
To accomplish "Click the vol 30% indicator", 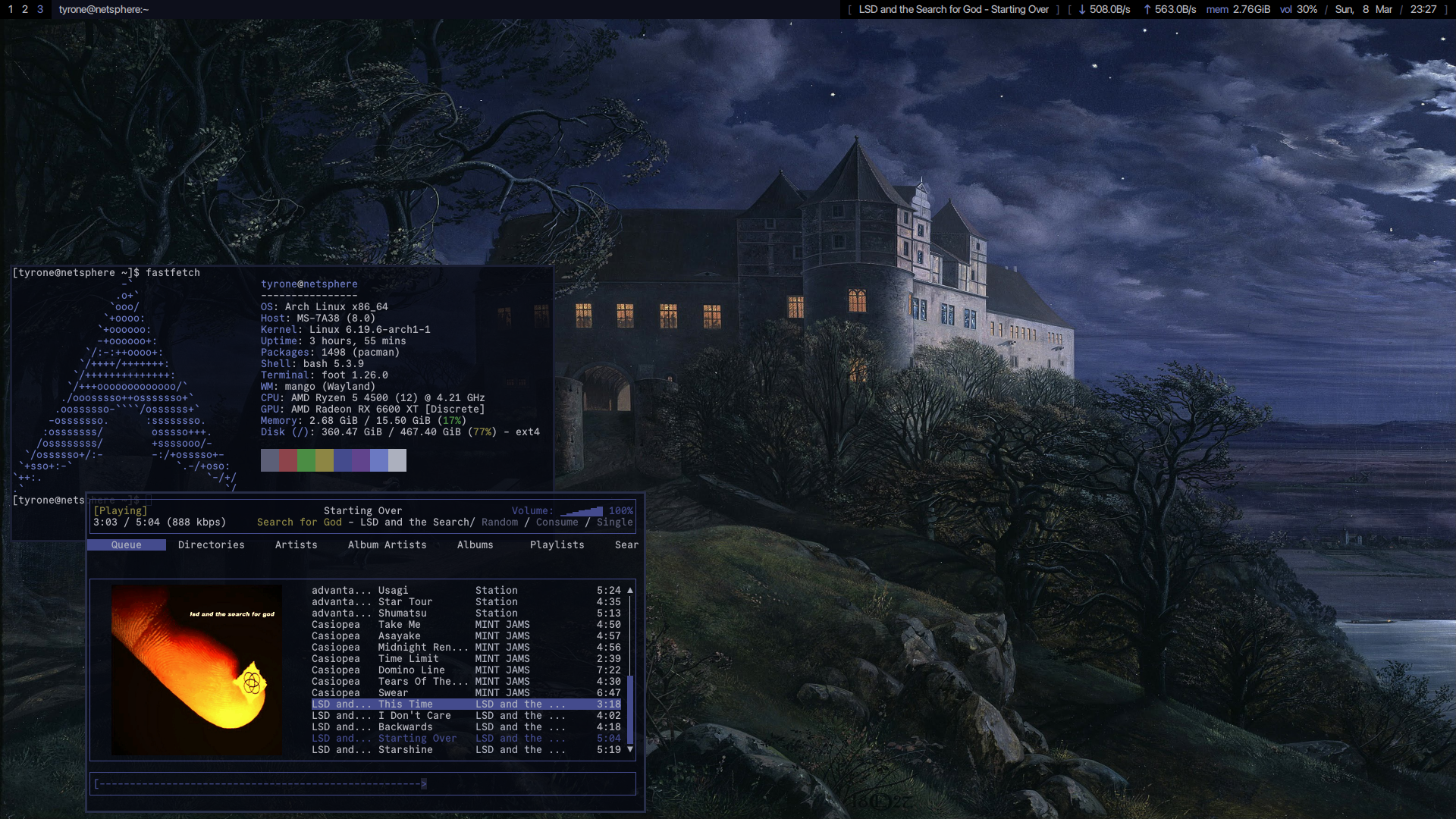I will 1298,10.
